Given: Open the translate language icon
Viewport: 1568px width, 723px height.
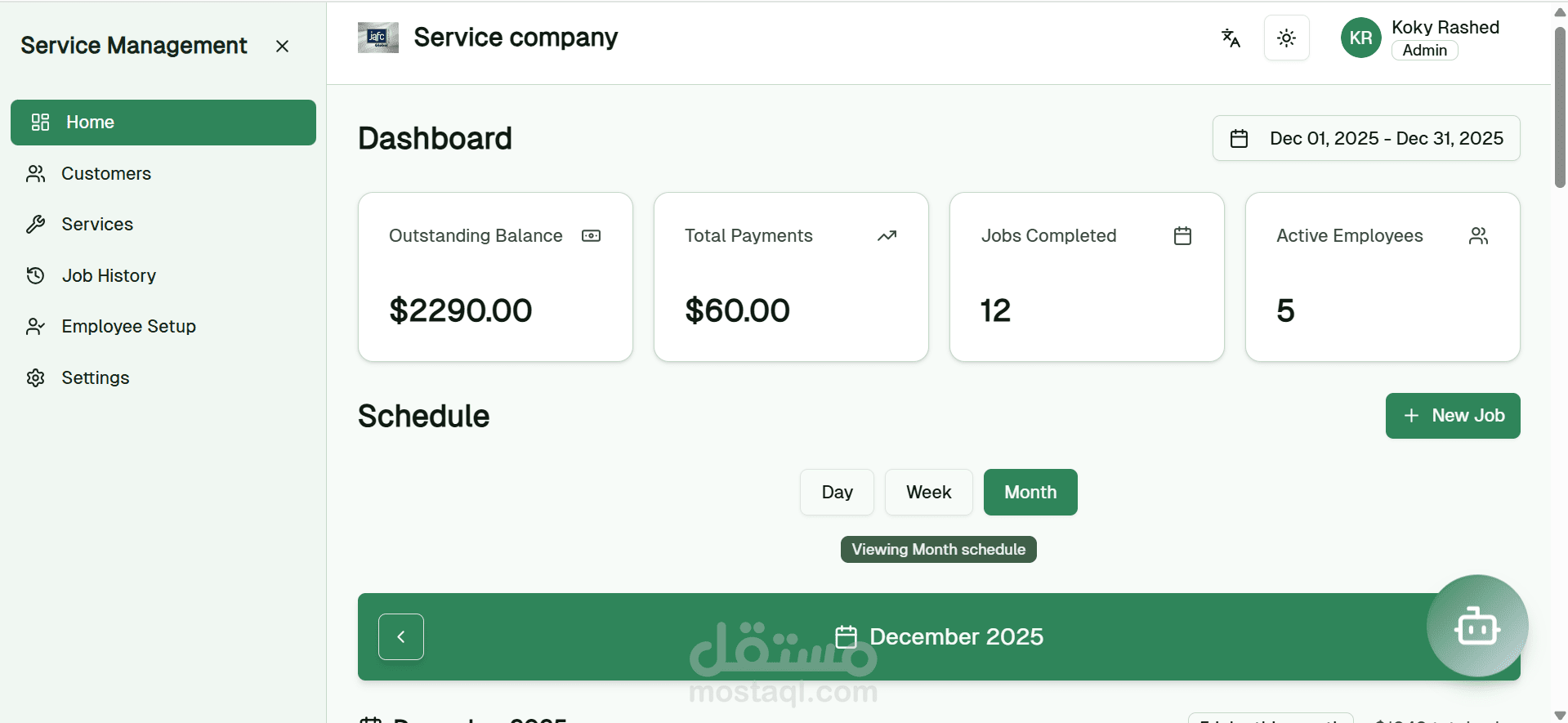Looking at the screenshot, I should [x=1231, y=38].
